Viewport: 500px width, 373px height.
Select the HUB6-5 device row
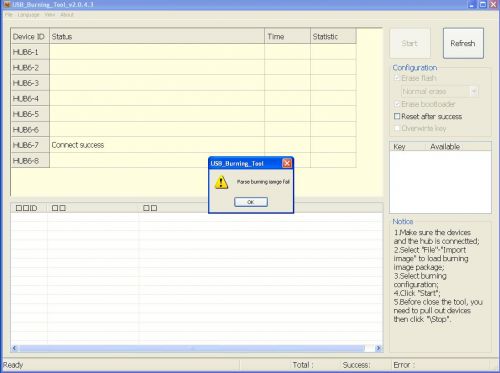[183, 114]
